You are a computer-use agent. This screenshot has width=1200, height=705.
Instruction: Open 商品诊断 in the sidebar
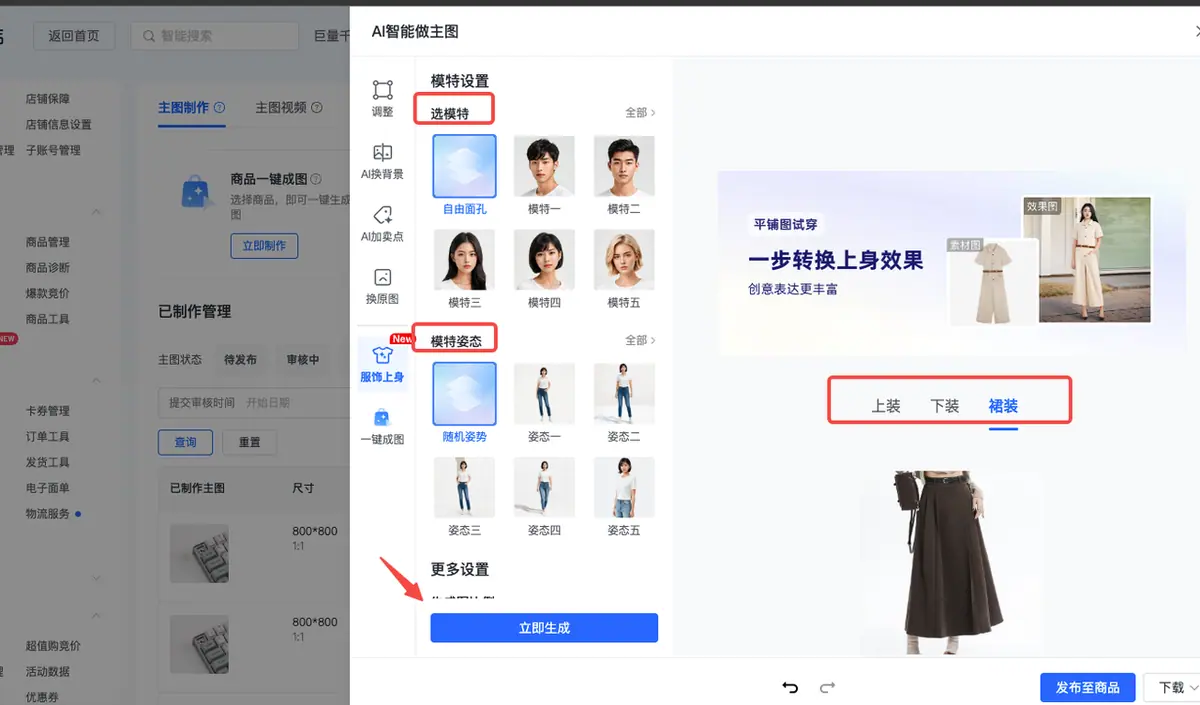tap(48, 268)
